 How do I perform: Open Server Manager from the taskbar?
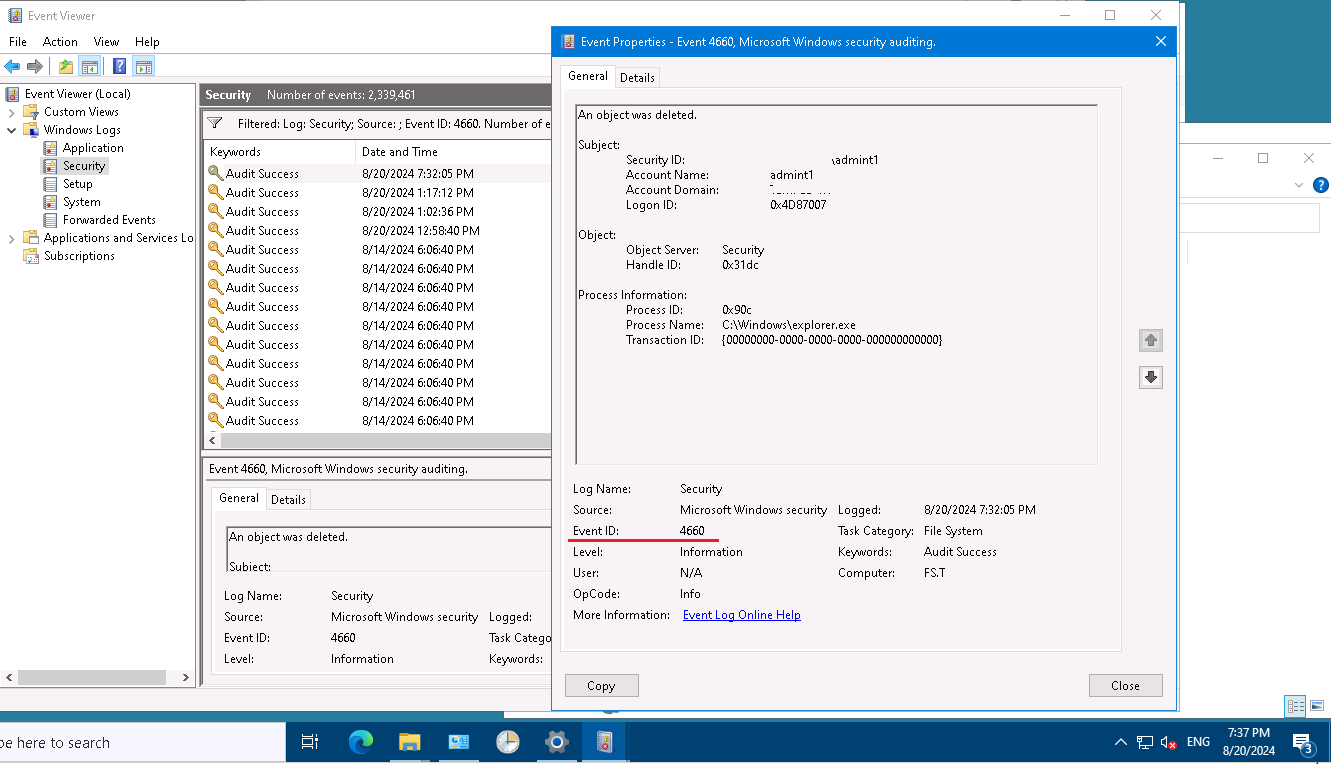459,742
